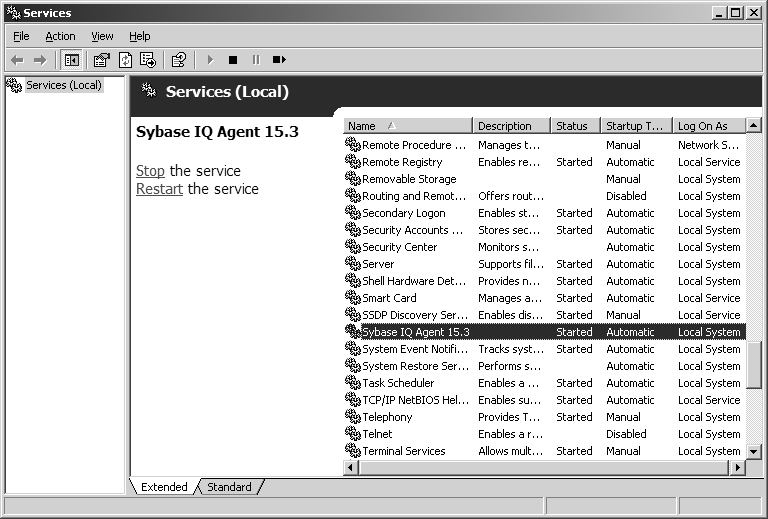
Task: Click horizontal scrollbar left arrow
Action: 350,468
